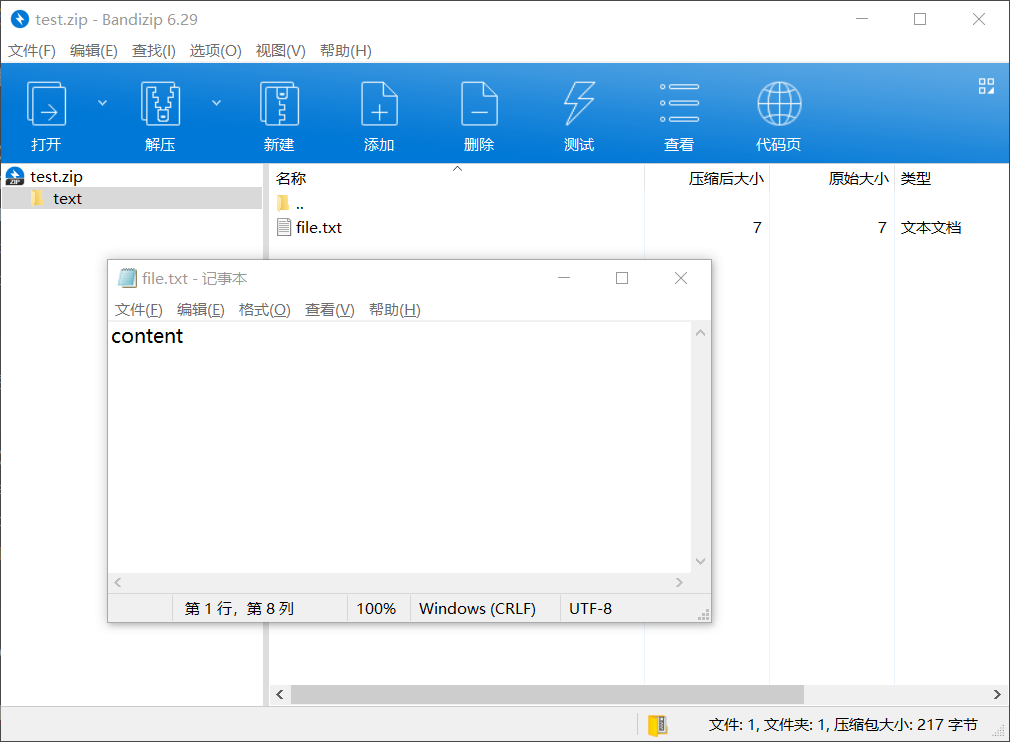Click the Add files (添加) toolbar icon
Viewport: 1010px width, 742px height.
379,104
